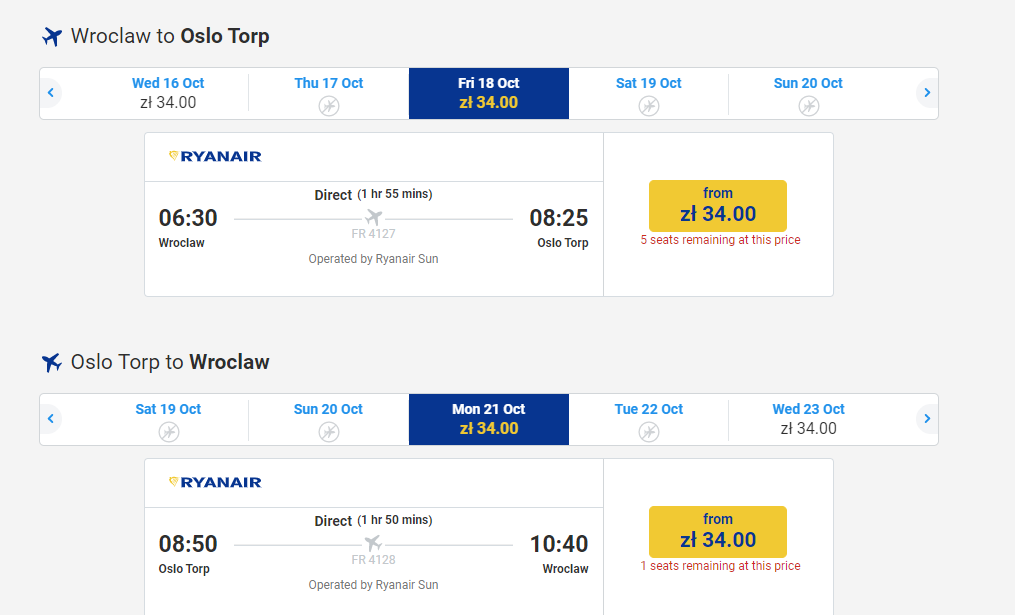The image size is (1015, 615).
Task: Select Wed 16 Oct outbound date
Action: 168,93
